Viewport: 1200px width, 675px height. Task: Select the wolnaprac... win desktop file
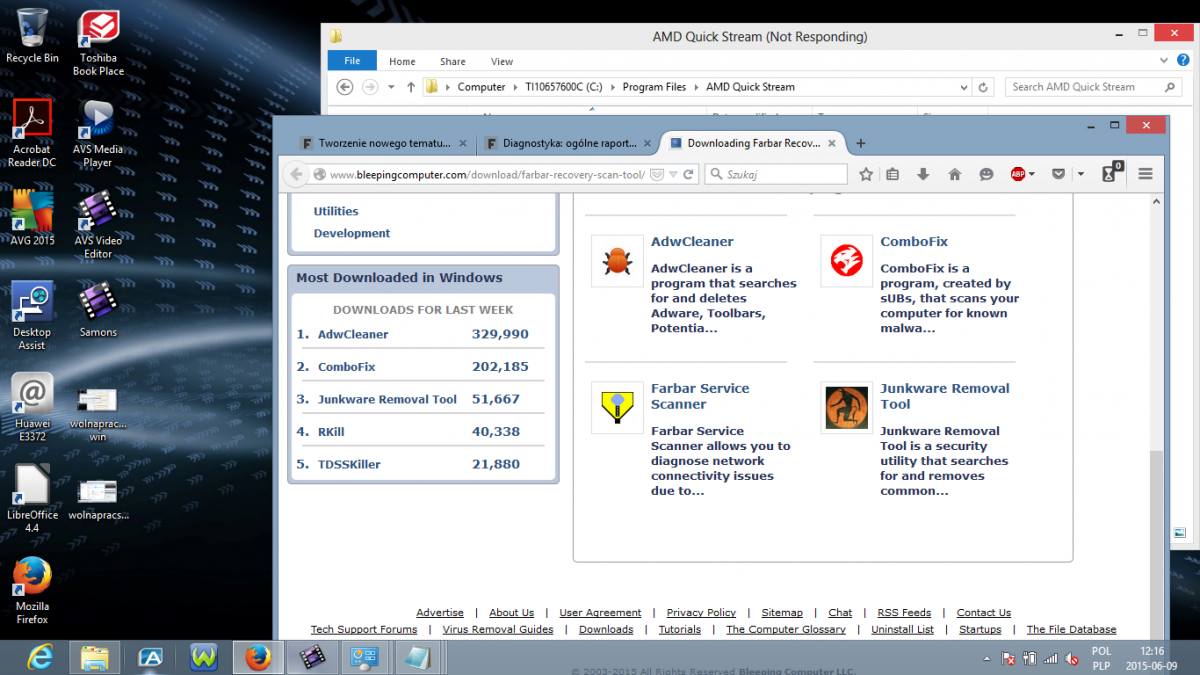[98, 414]
